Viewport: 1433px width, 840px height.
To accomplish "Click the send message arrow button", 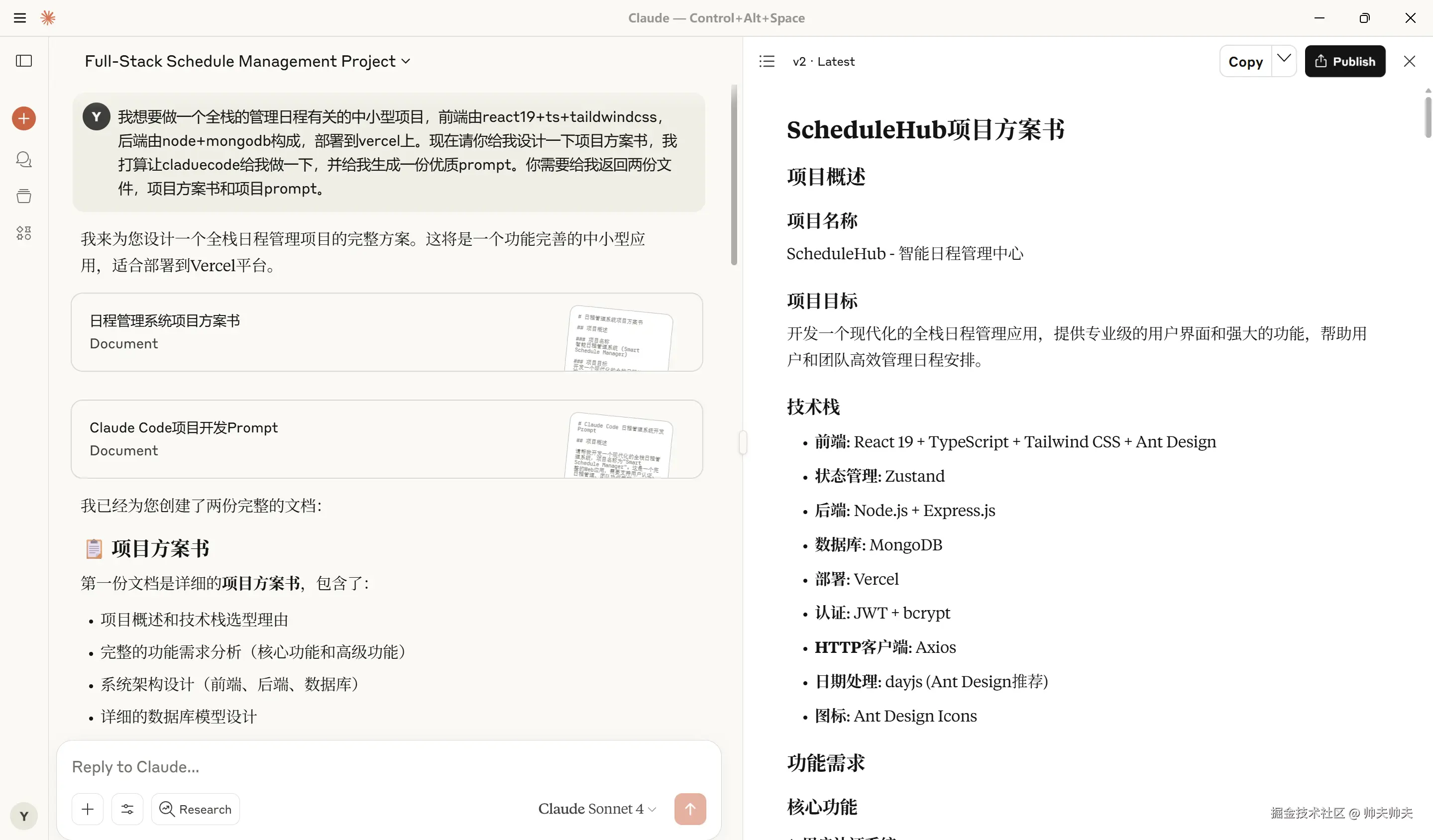I will pos(690,809).
